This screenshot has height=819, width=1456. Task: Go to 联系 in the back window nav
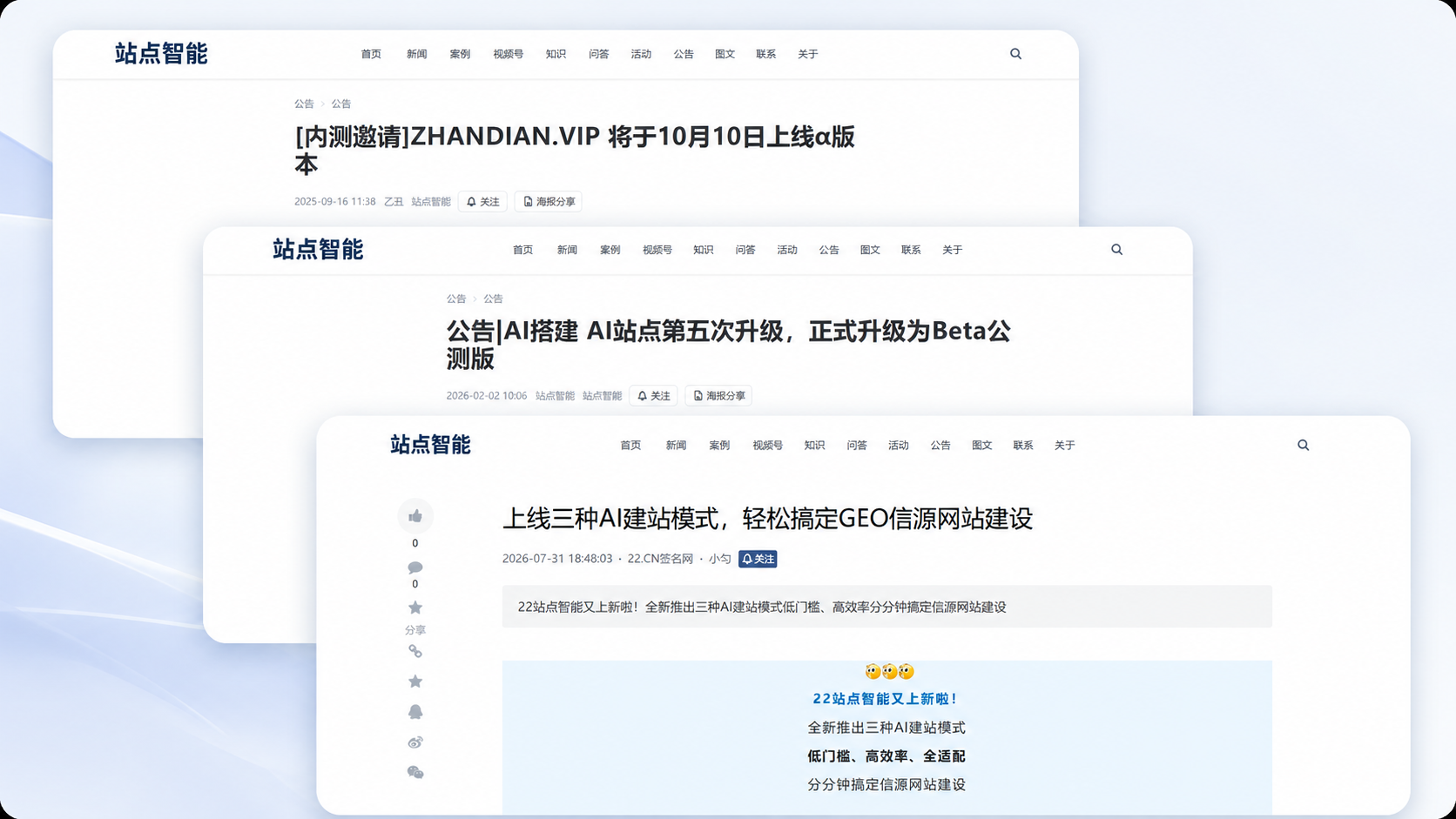click(x=765, y=54)
